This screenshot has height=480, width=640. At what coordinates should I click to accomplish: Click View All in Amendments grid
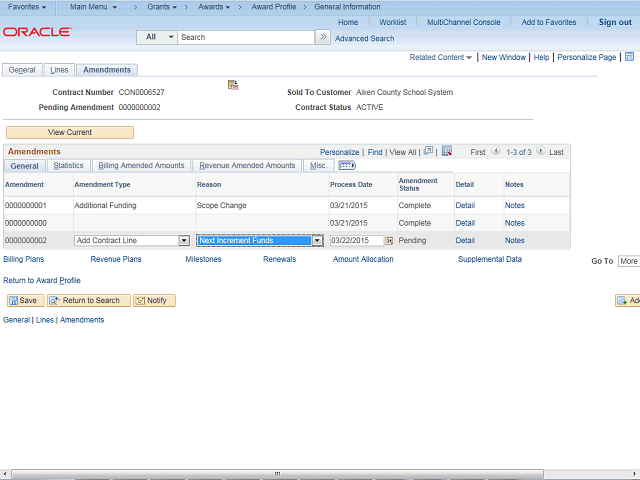[402, 152]
